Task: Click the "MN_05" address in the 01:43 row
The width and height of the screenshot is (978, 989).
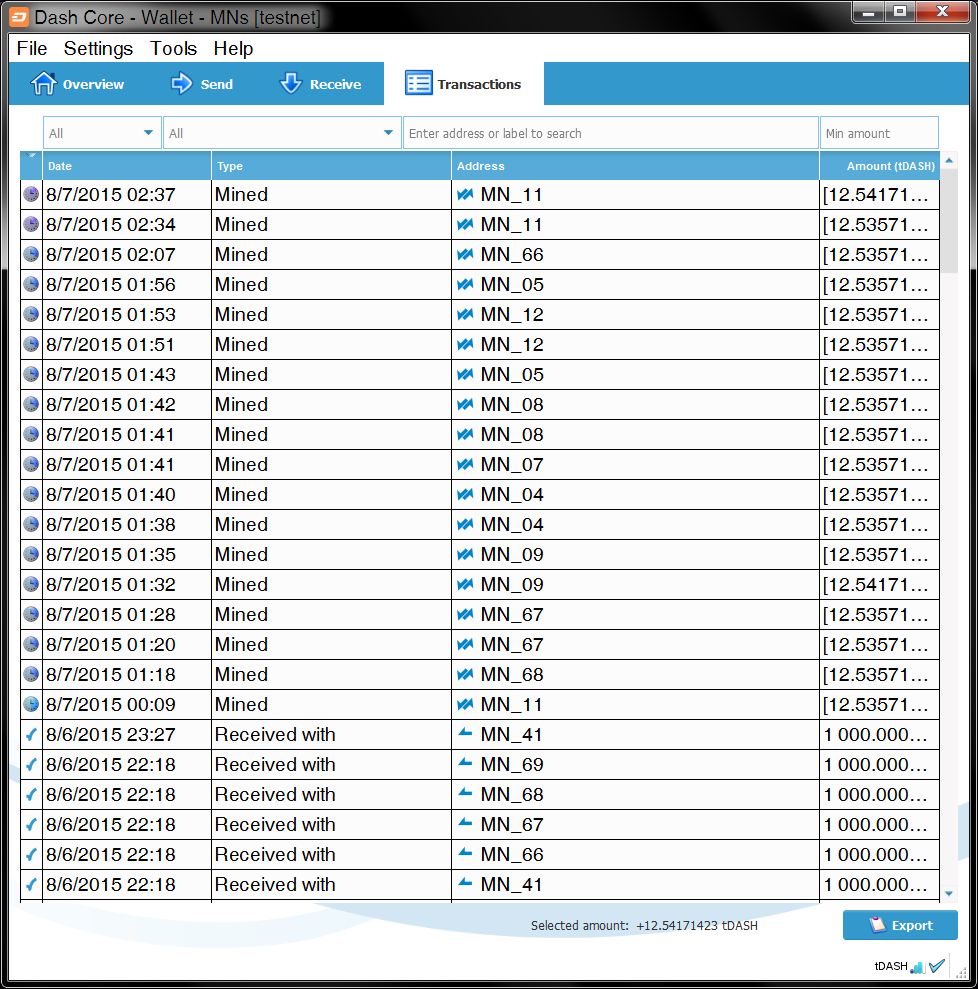Action: 512,375
